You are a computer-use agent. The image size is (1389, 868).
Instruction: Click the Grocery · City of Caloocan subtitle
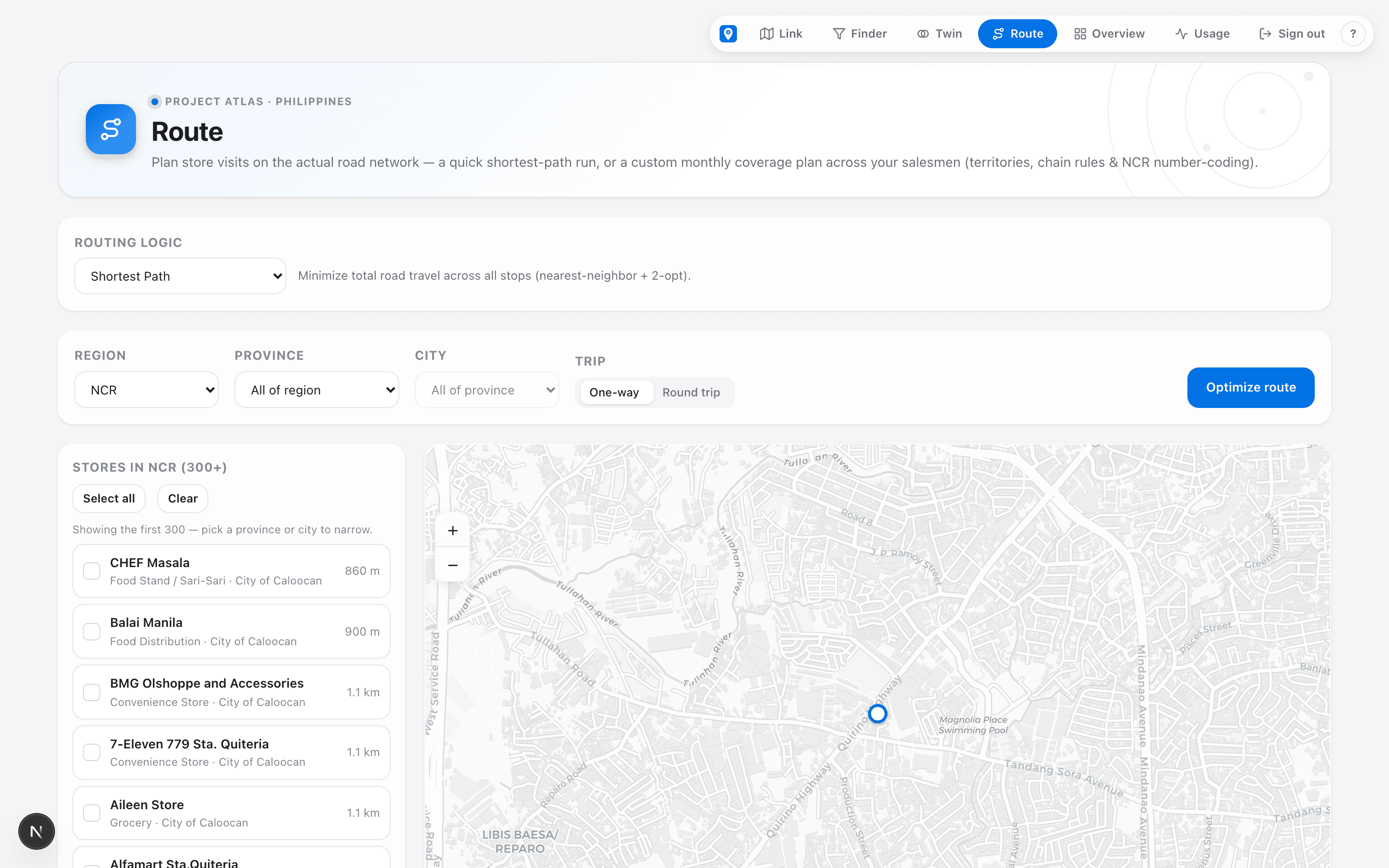coord(179,823)
